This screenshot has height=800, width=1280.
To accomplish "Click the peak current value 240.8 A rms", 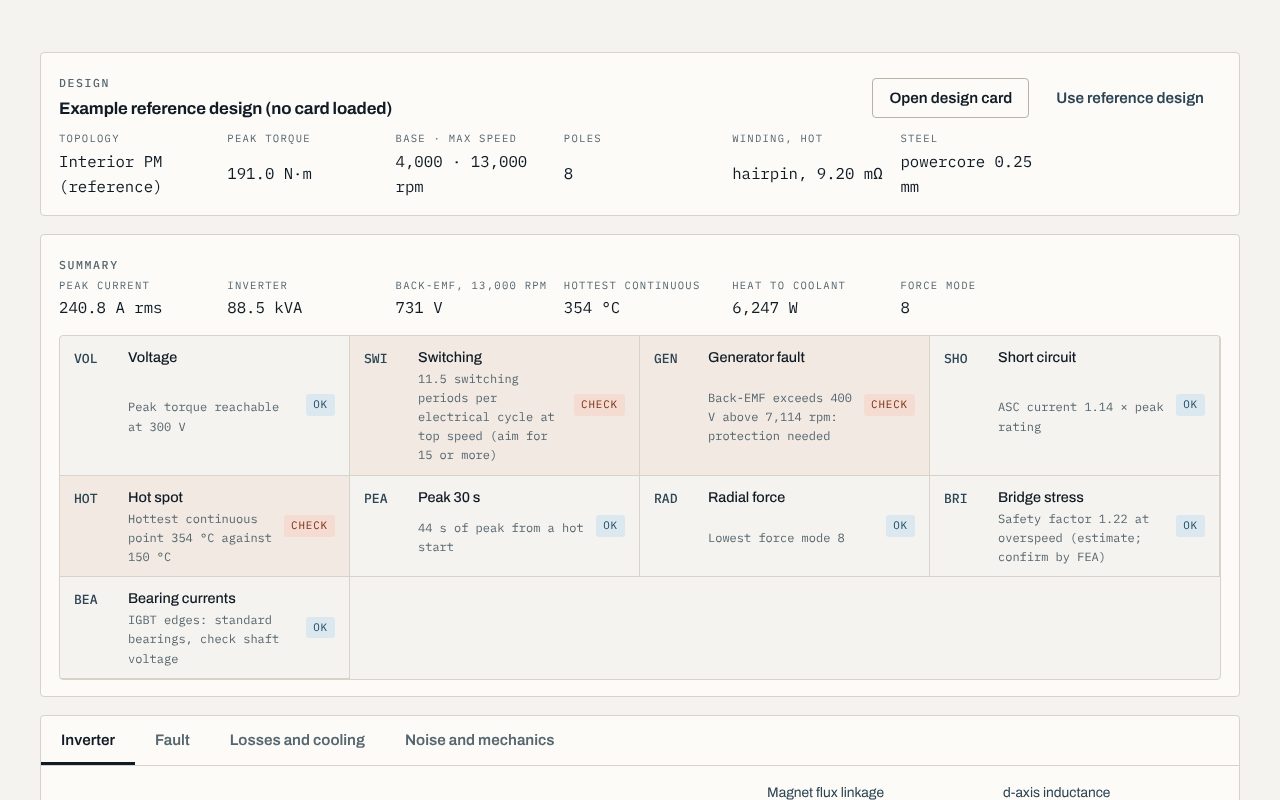I will (x=110, y=308).
